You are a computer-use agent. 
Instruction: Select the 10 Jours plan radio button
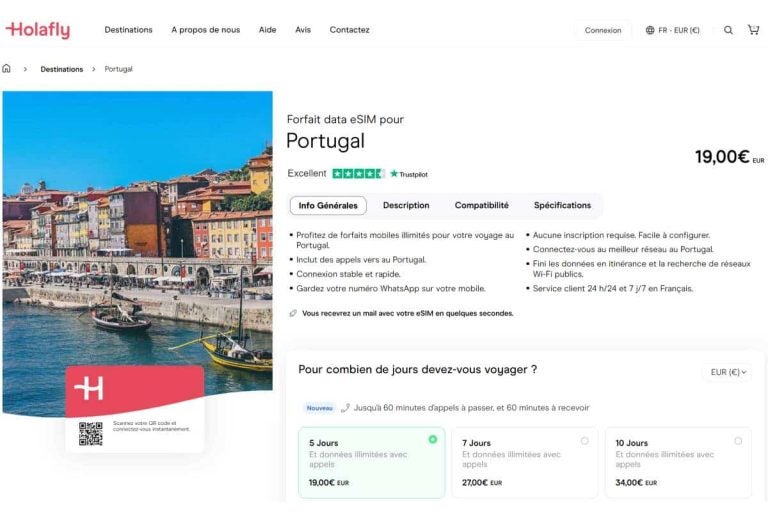point(738,441)
